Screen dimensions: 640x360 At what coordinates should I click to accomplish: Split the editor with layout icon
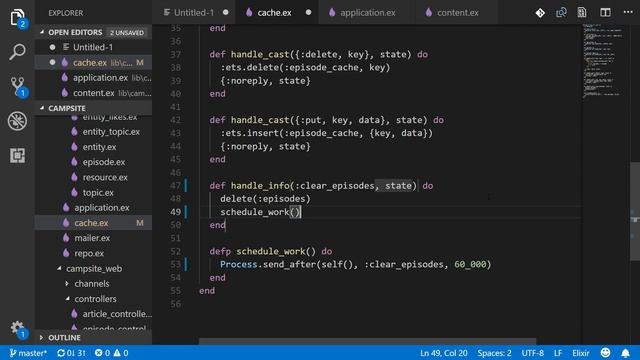click(605, 13)
